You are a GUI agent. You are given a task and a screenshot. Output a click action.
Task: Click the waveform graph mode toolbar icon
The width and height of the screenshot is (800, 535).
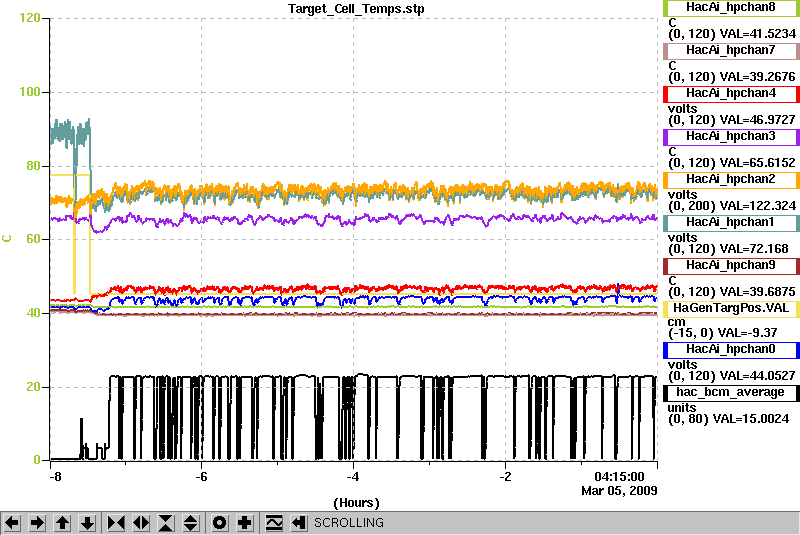(273, 523)
